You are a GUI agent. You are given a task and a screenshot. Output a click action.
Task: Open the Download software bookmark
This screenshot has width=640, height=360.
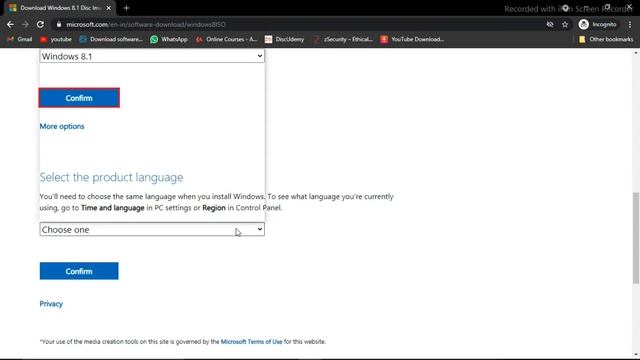(111, 39)
